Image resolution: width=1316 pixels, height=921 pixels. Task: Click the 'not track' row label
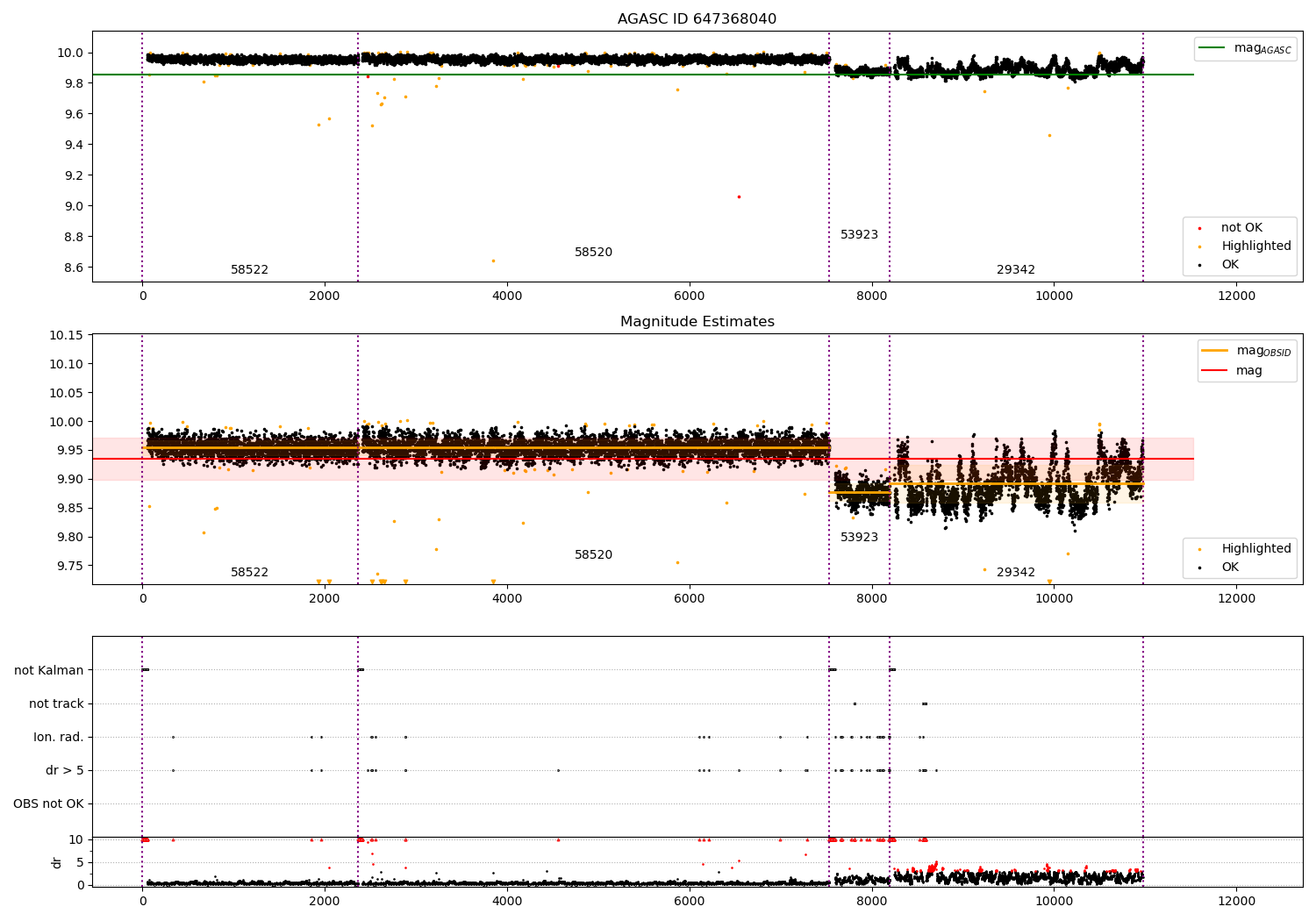click(x=56, y=704)
